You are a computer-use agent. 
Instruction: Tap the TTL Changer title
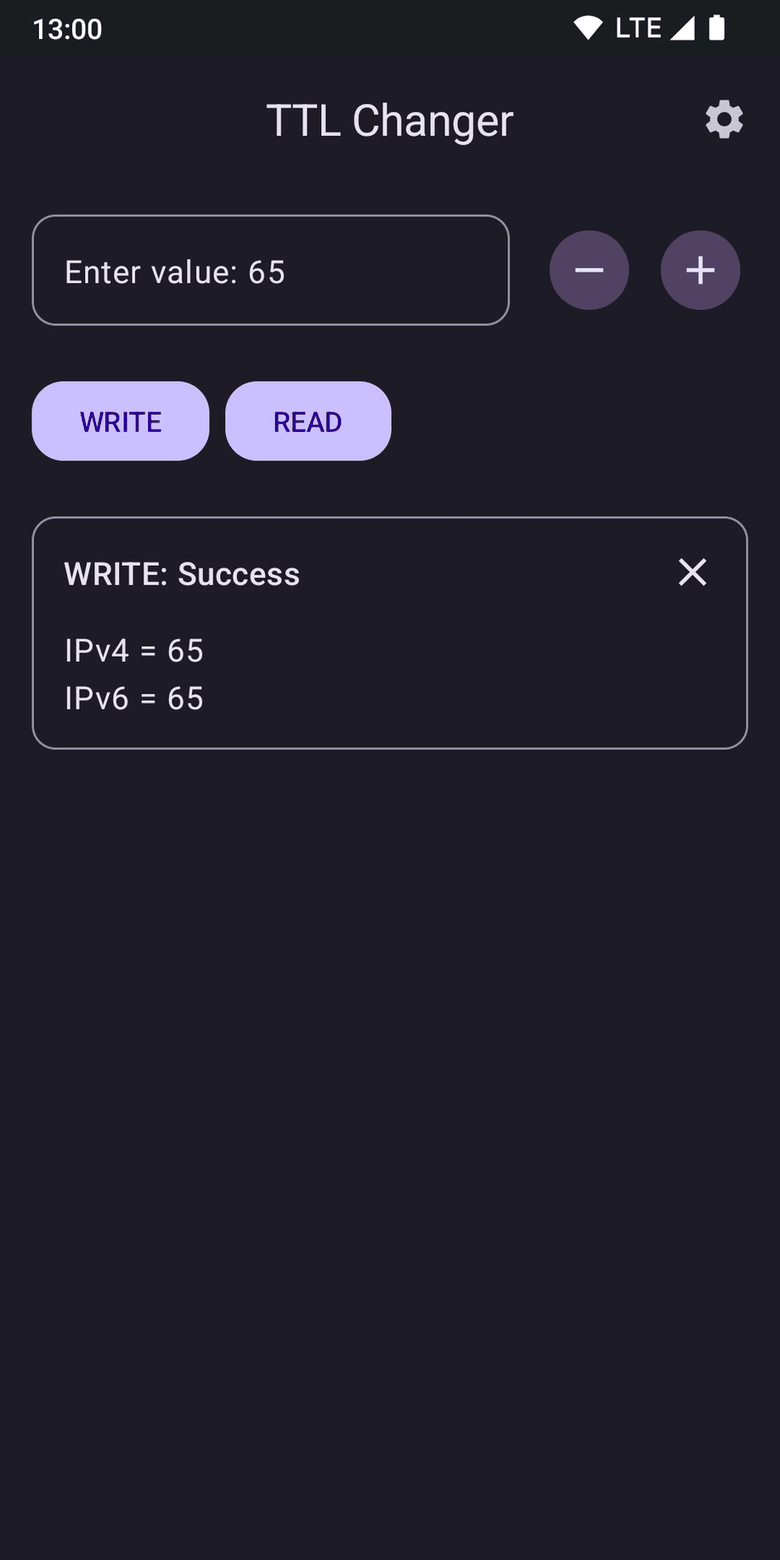(389, 121)
